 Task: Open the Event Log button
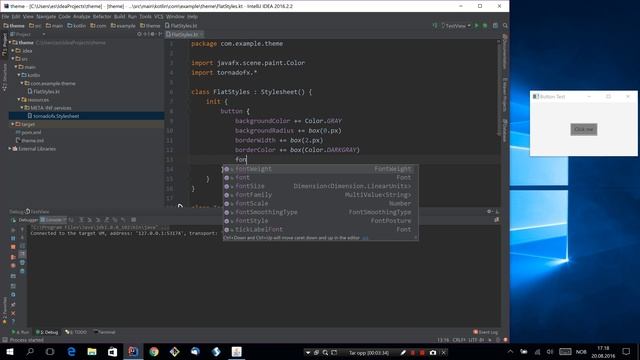[x=486, y=332]
